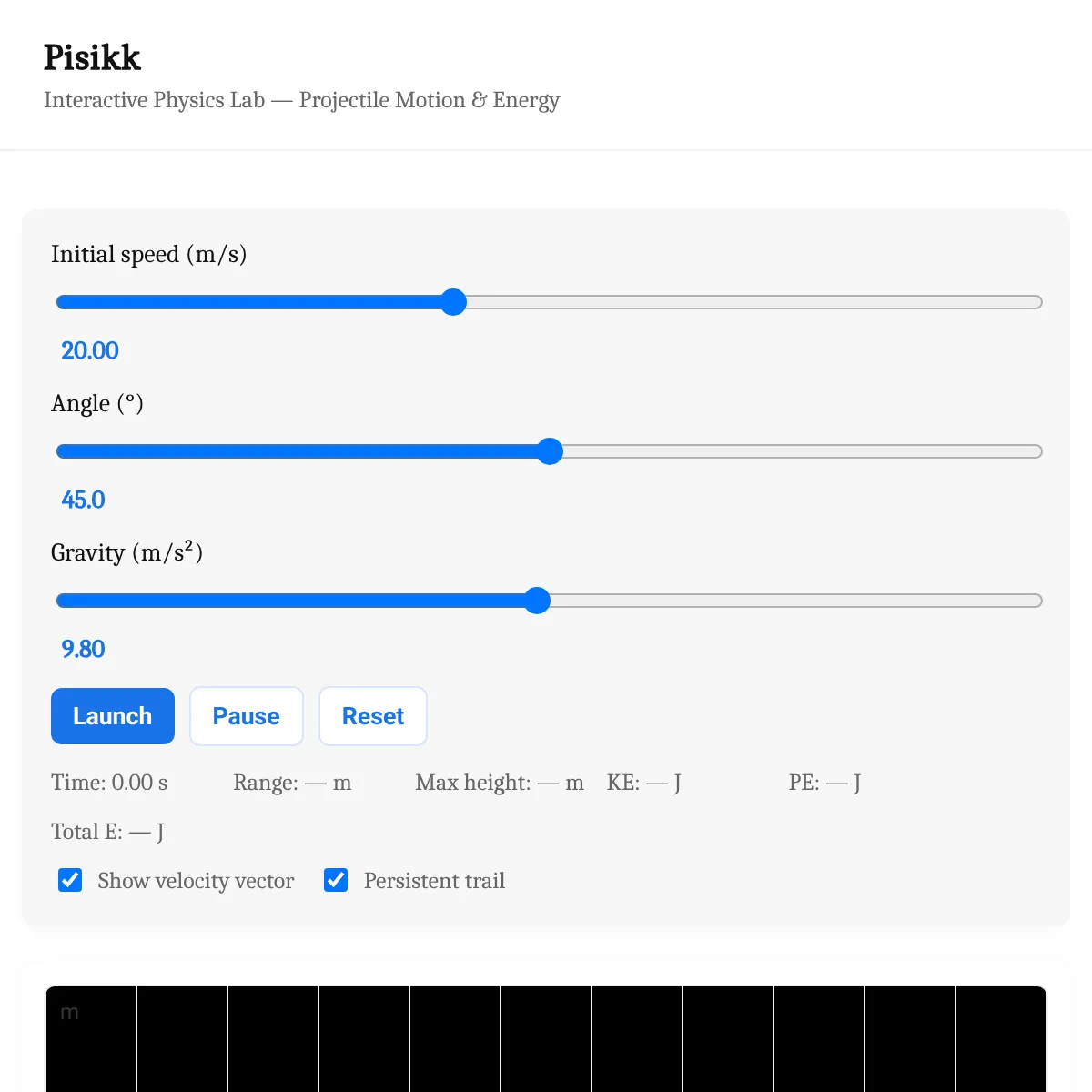Click the Max height readout
Viewport: 1092px width, 1092px height.
(499, 783)
